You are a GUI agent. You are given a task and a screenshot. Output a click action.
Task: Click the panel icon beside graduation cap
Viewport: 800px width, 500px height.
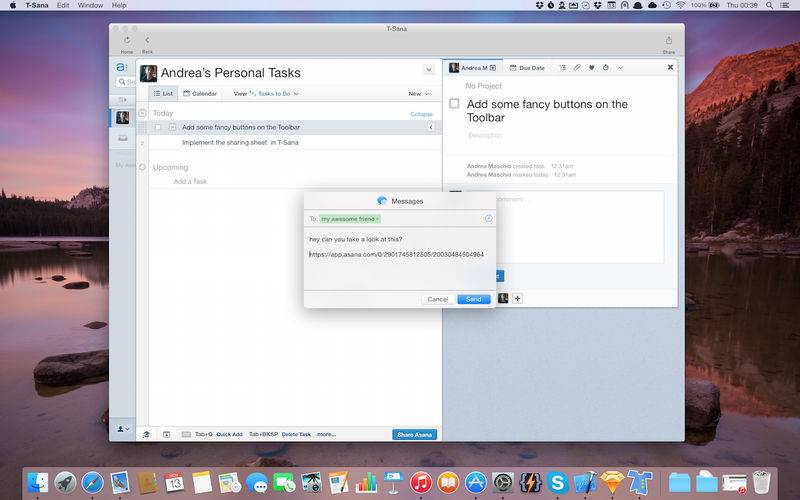click(x=166, y=434)
